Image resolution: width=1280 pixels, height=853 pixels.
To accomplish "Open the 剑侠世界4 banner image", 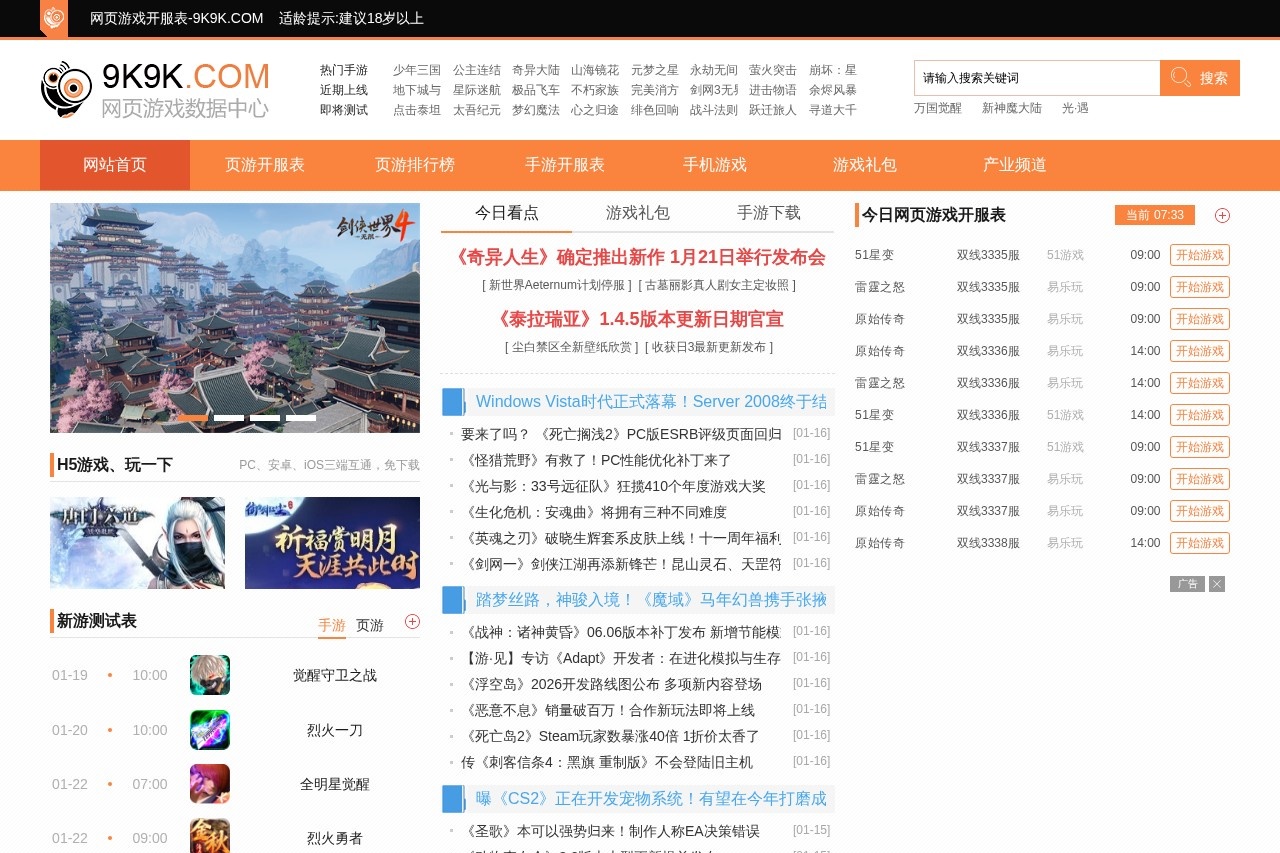I will (x=235, y=318).
